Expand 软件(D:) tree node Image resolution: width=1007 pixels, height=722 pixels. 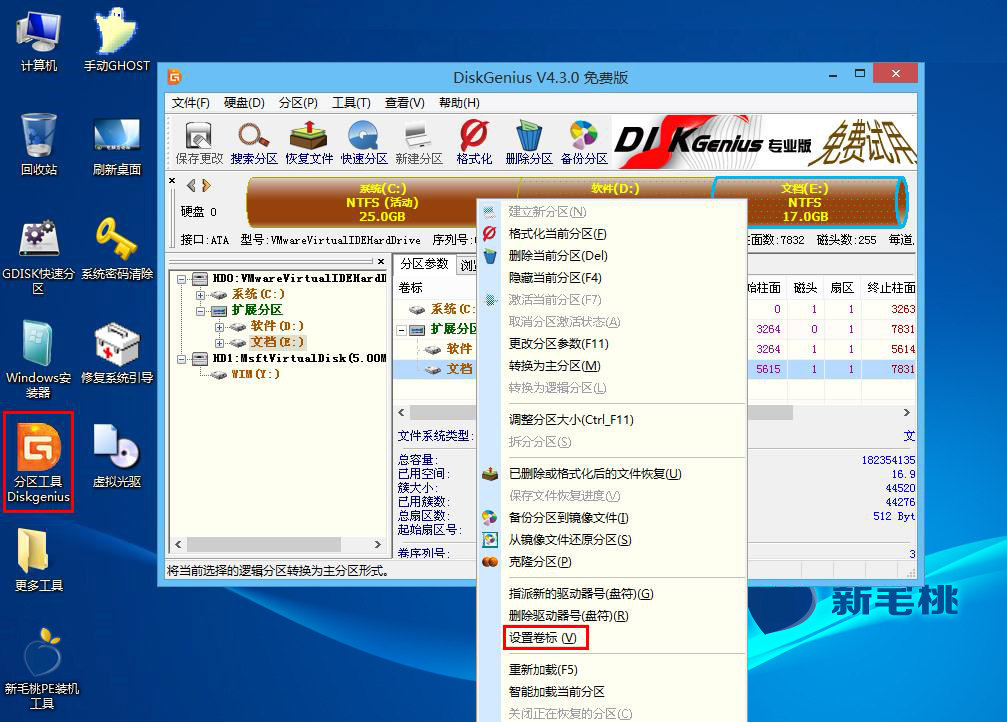point(219,327)
